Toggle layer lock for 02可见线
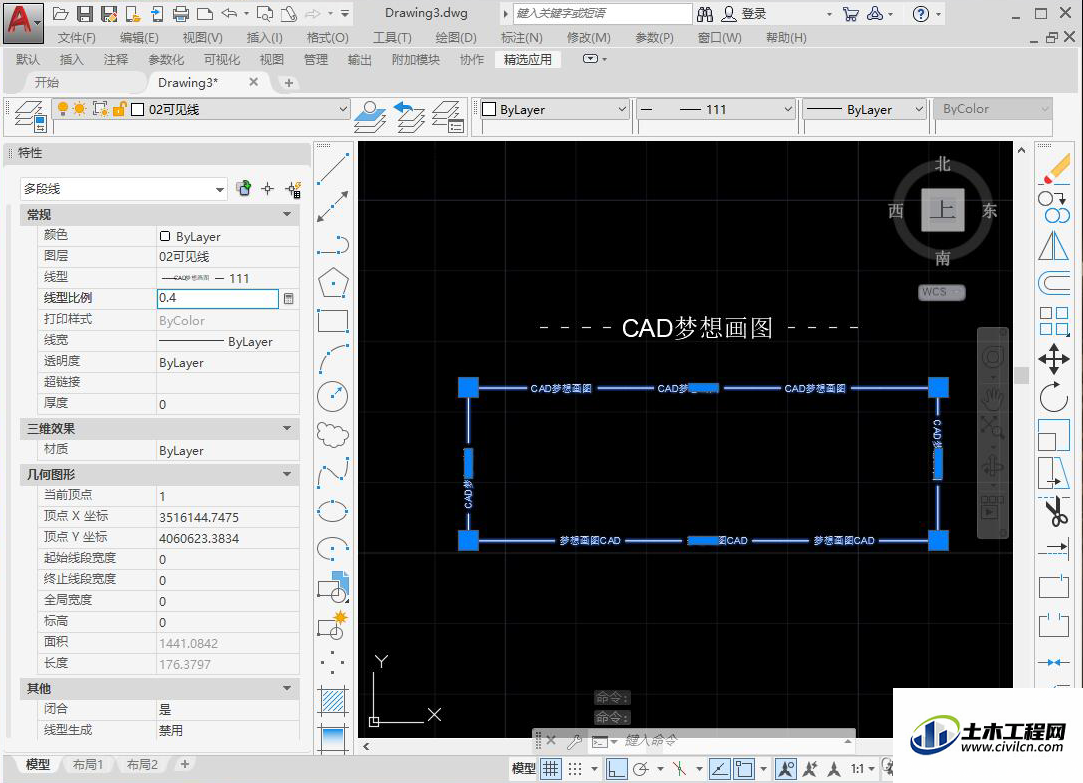Image resolution: width=1083 pixels, height=783 pixels. pyautogui.click(x=119, y=109)
